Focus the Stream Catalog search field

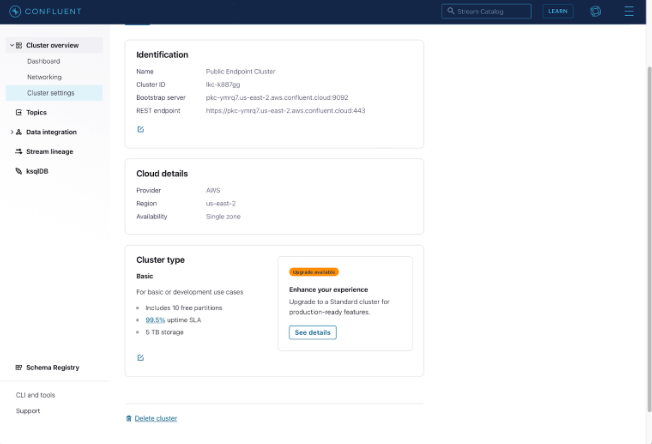click(486, 11)
